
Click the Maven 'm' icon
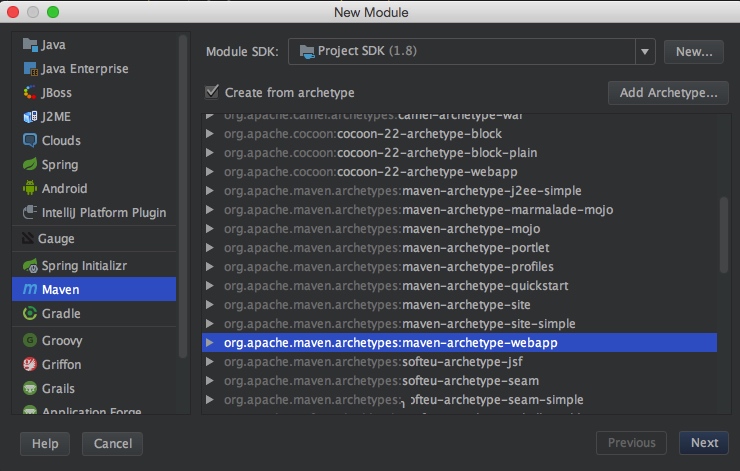(x=30, y=289)
